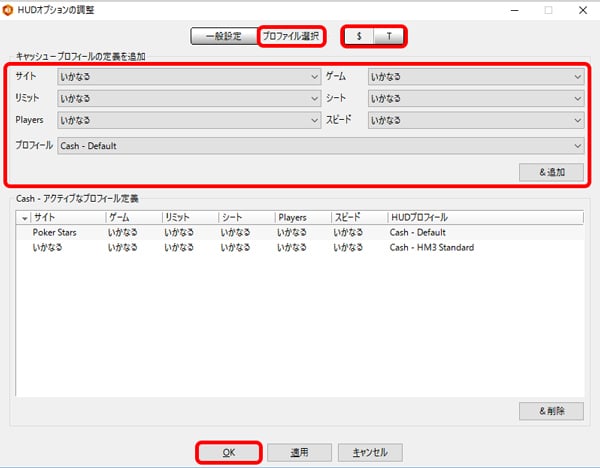Switch to the プロファイル選択 tab

(291, 36)
